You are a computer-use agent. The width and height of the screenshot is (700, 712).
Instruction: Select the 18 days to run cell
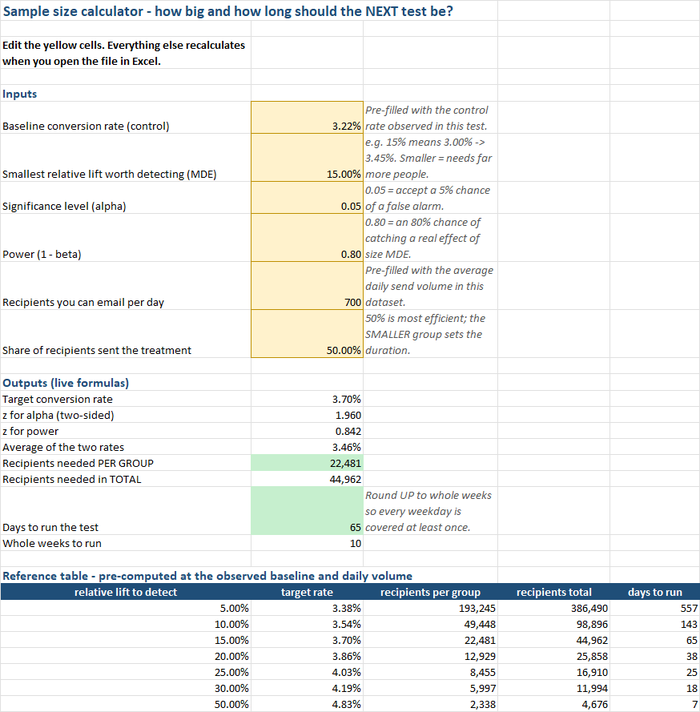(x=655, y=688)
